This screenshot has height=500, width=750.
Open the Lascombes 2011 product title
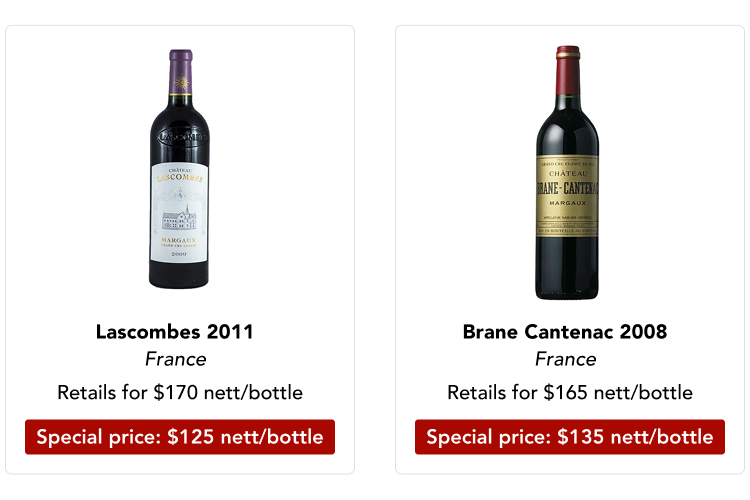[175, 331]
